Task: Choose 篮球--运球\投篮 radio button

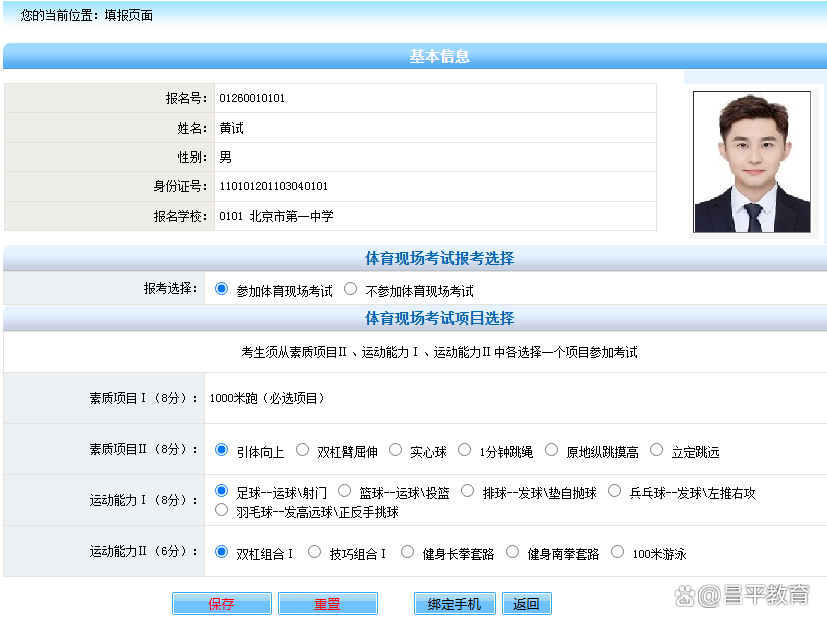Action: click(345, 491)
